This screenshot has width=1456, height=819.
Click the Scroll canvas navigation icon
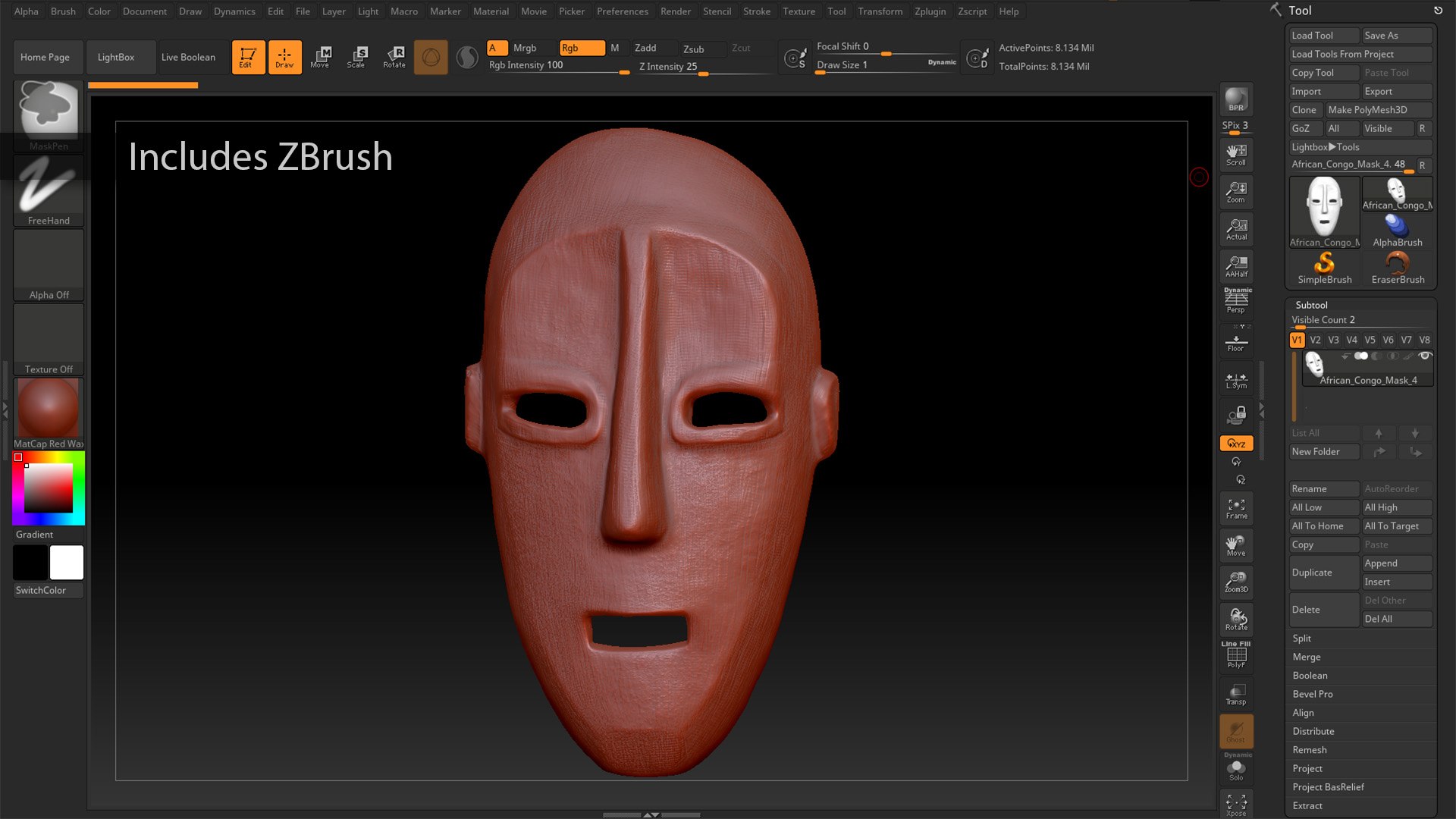coord(1236,155)
